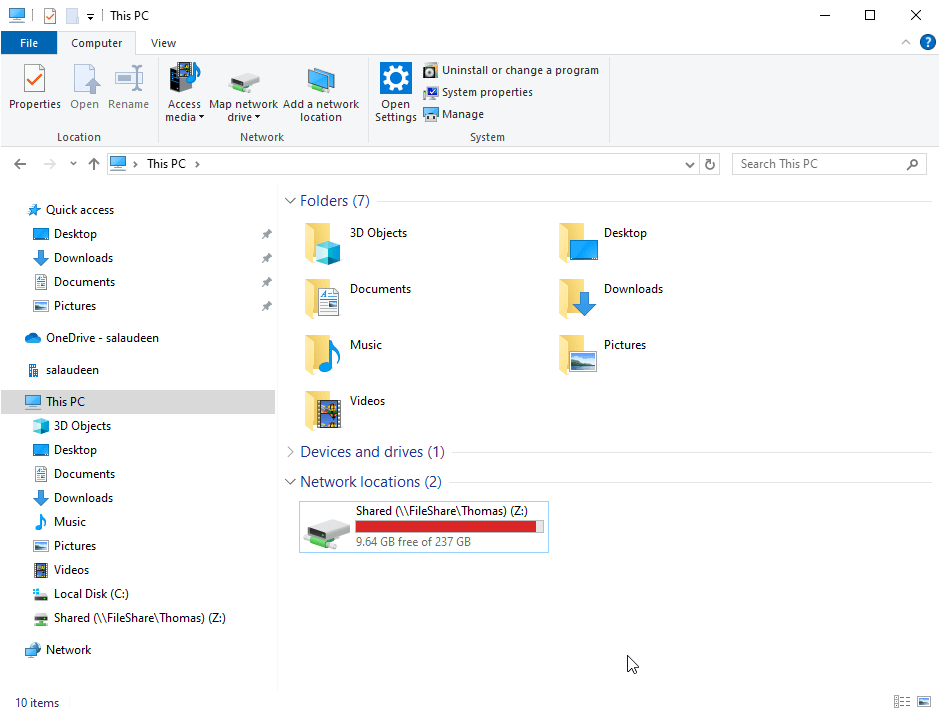Click the Access media icon
The image size is (940, 715).
tap(184, 79)
